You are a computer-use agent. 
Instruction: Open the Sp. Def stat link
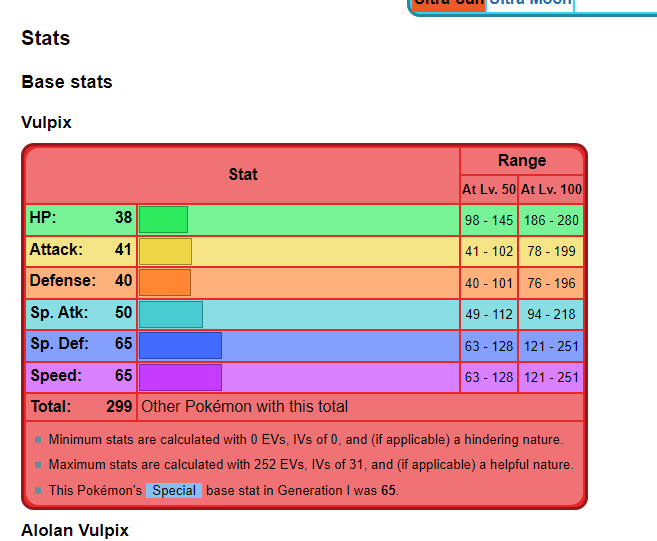[x=59, y=344]
